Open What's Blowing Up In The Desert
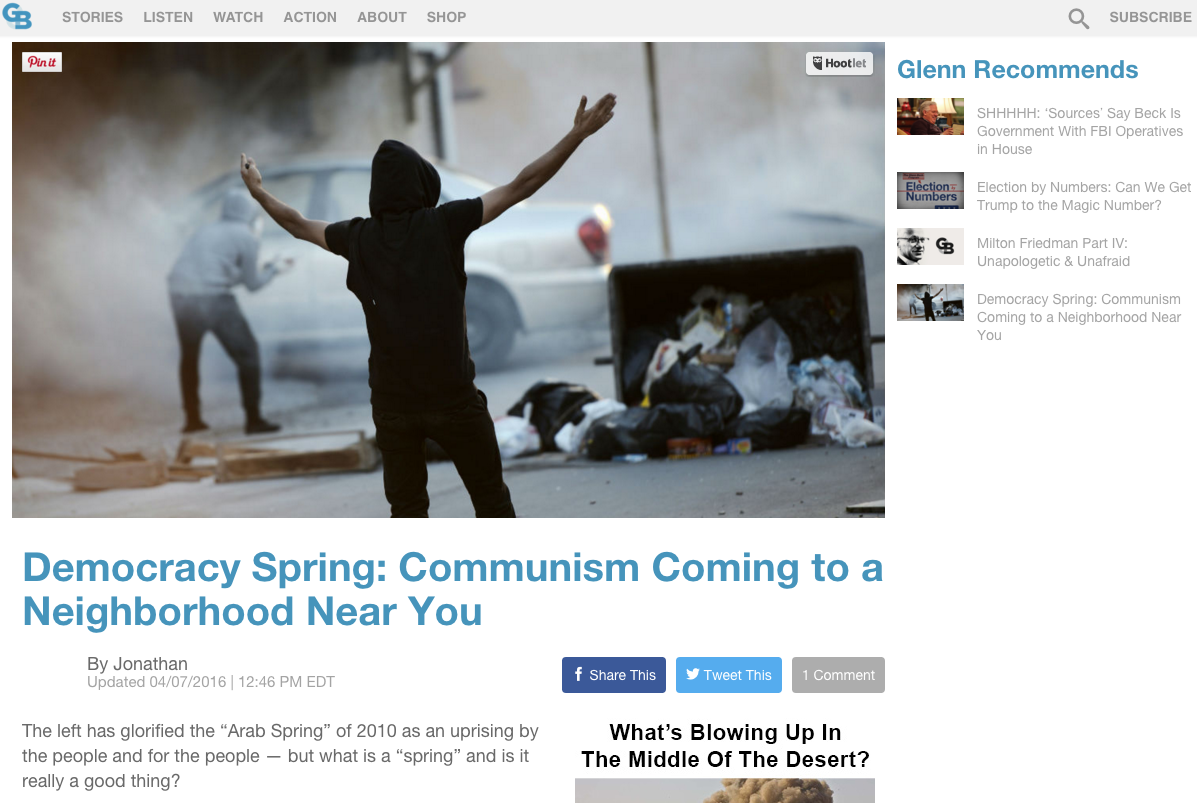 point(725,746)
